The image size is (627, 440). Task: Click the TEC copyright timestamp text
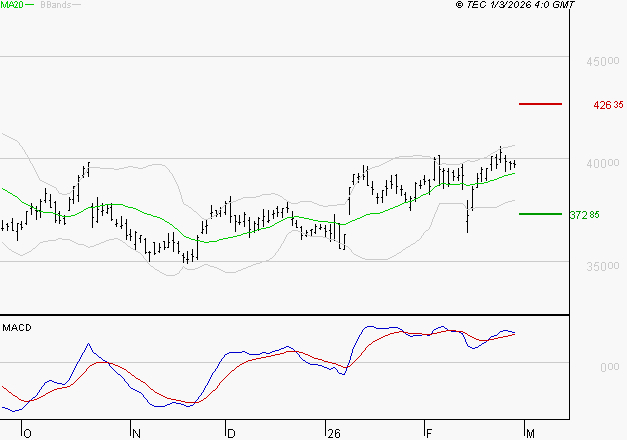[x=515, y=5]
